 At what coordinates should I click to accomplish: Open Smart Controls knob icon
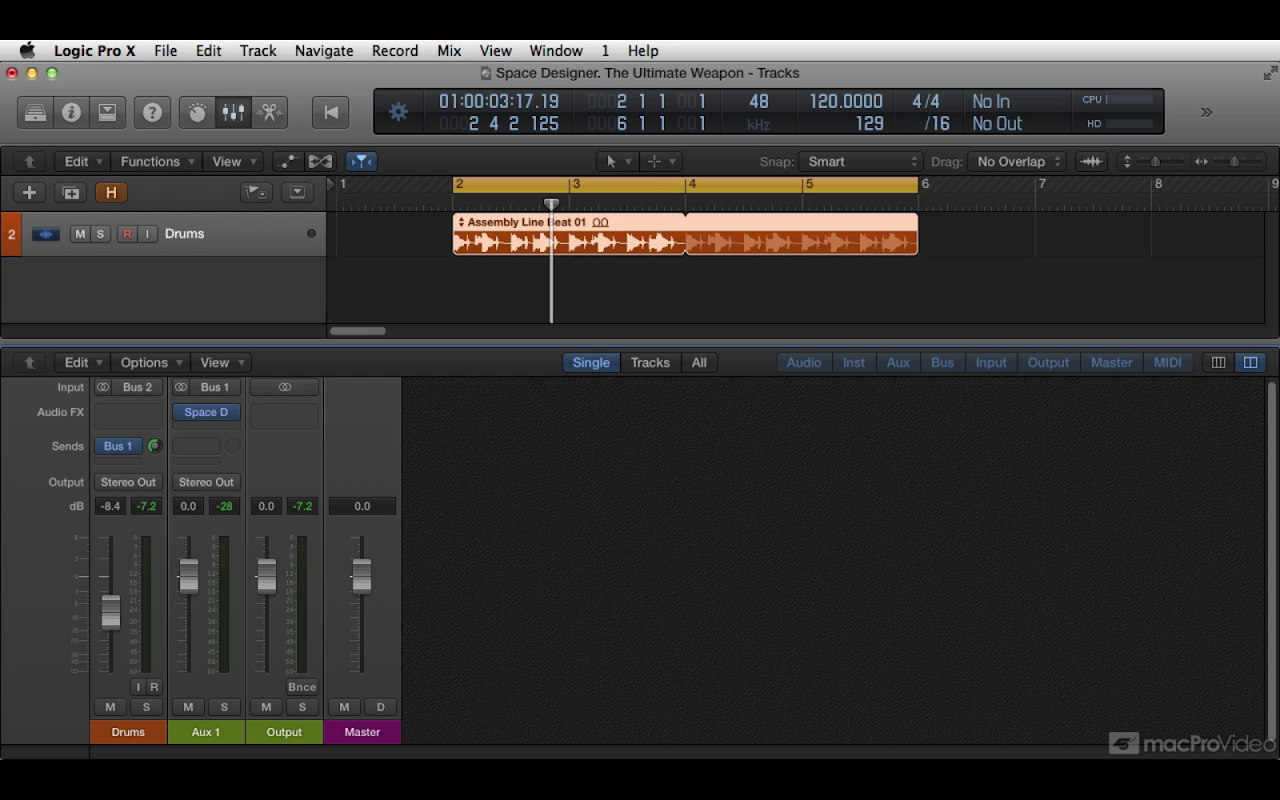(x=197, y=112)
